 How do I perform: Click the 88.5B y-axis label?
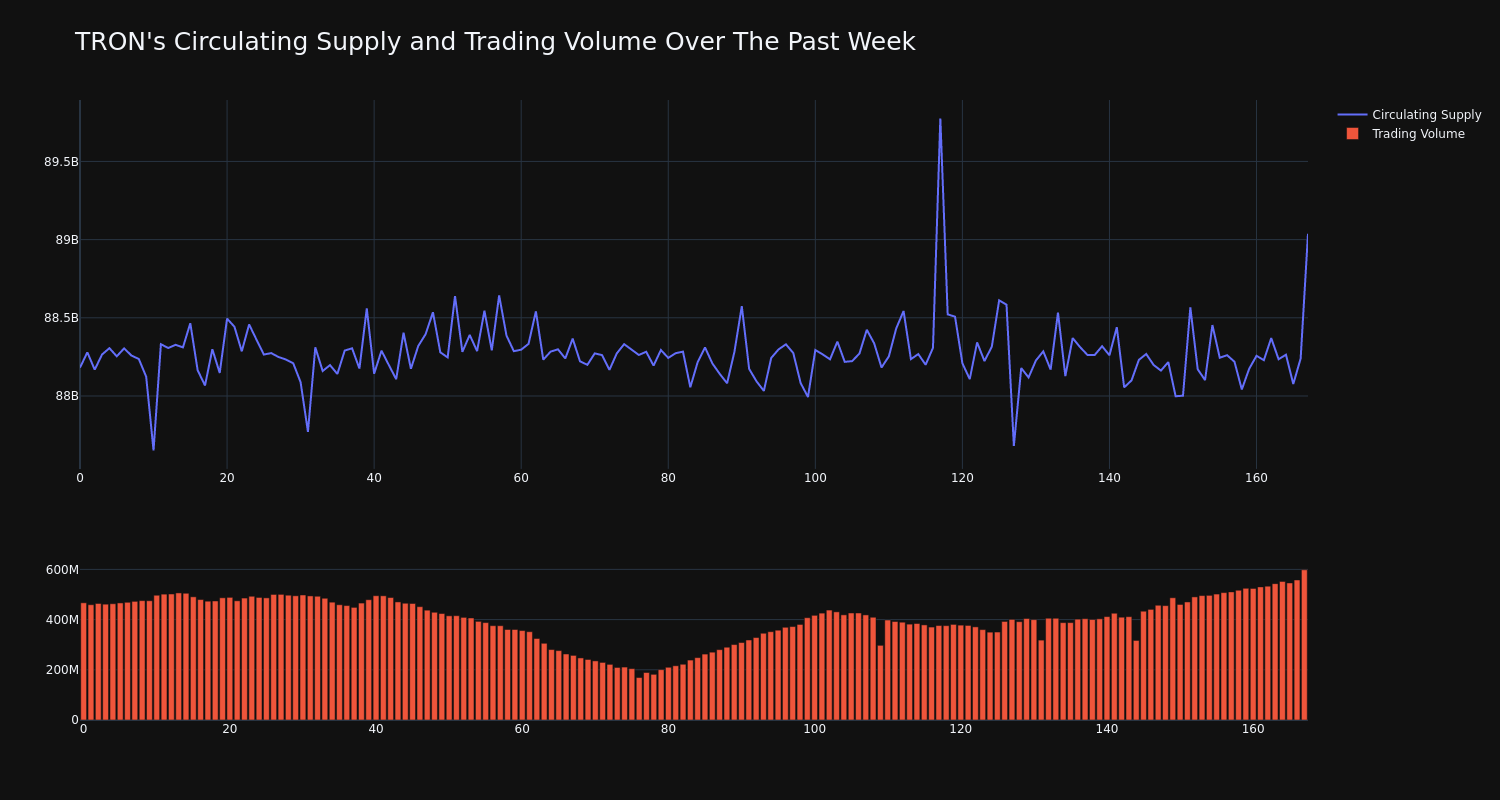tap(61, 318)
